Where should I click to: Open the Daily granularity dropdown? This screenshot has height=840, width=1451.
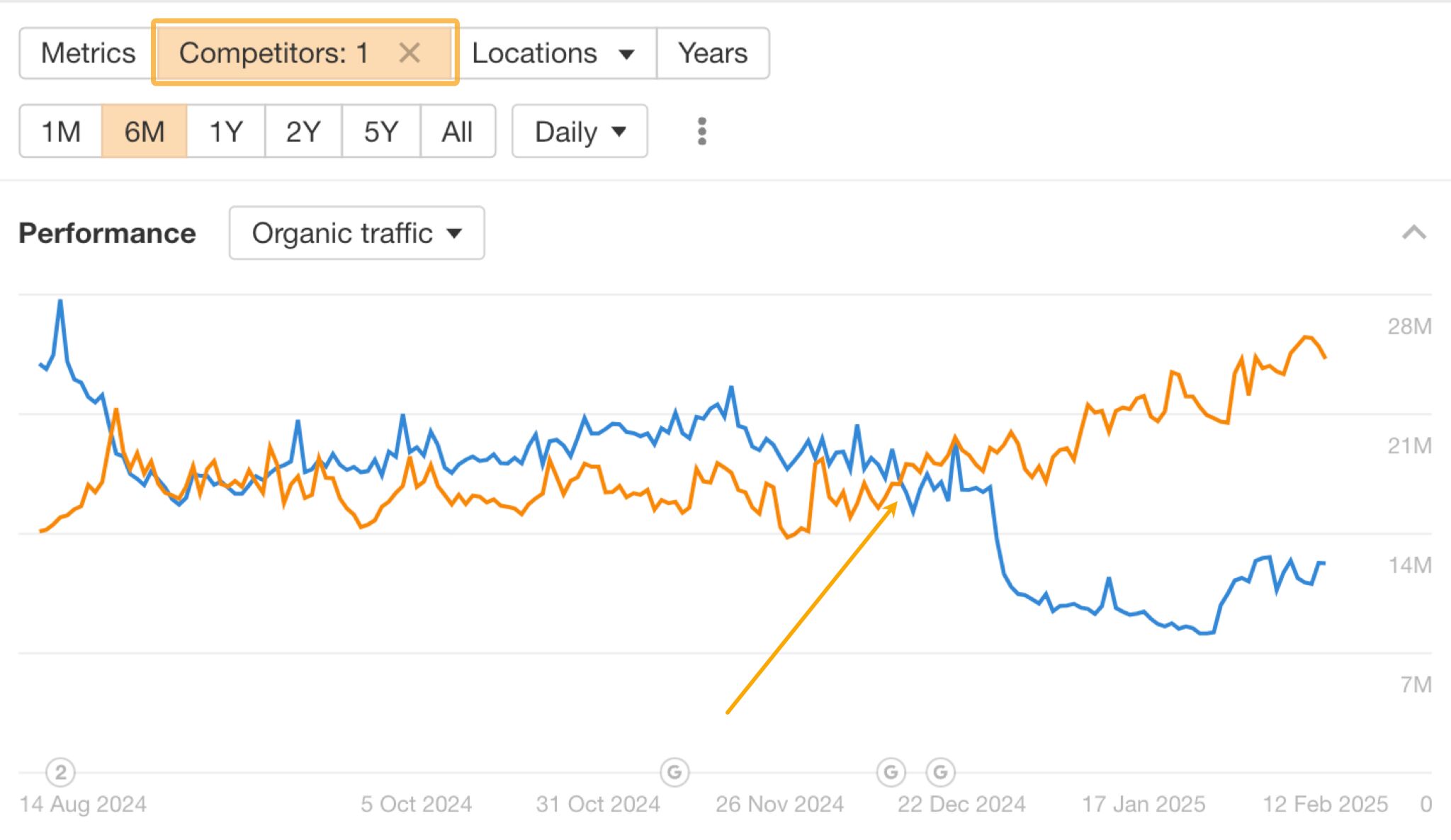[x=579, y=131]
